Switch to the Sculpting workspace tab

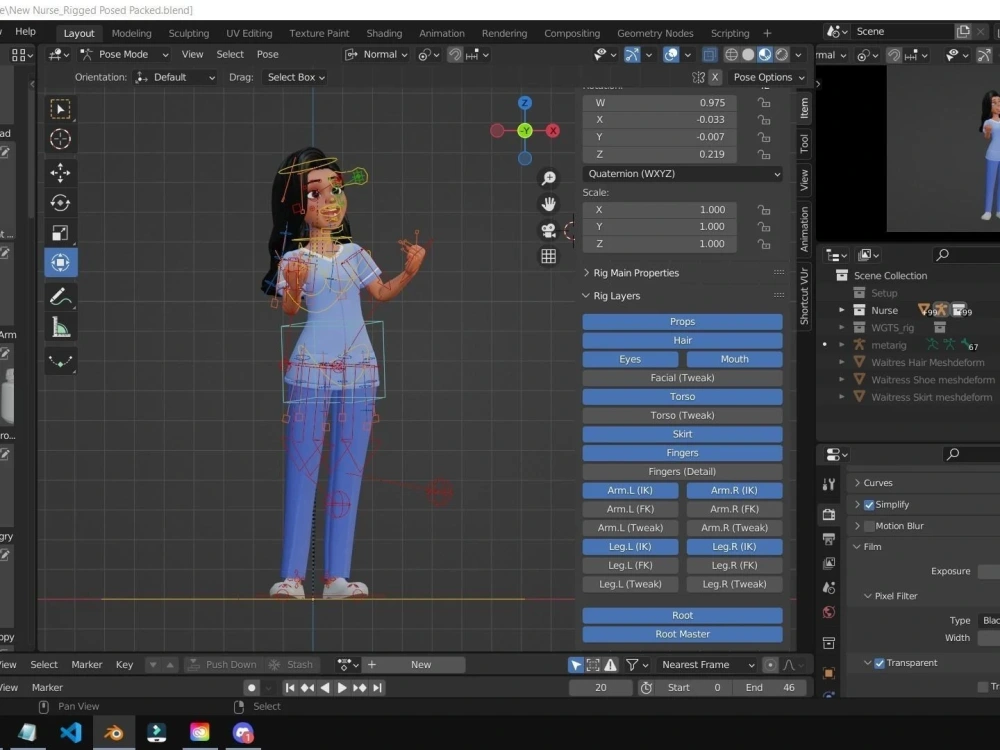click(x=189, y=34)
